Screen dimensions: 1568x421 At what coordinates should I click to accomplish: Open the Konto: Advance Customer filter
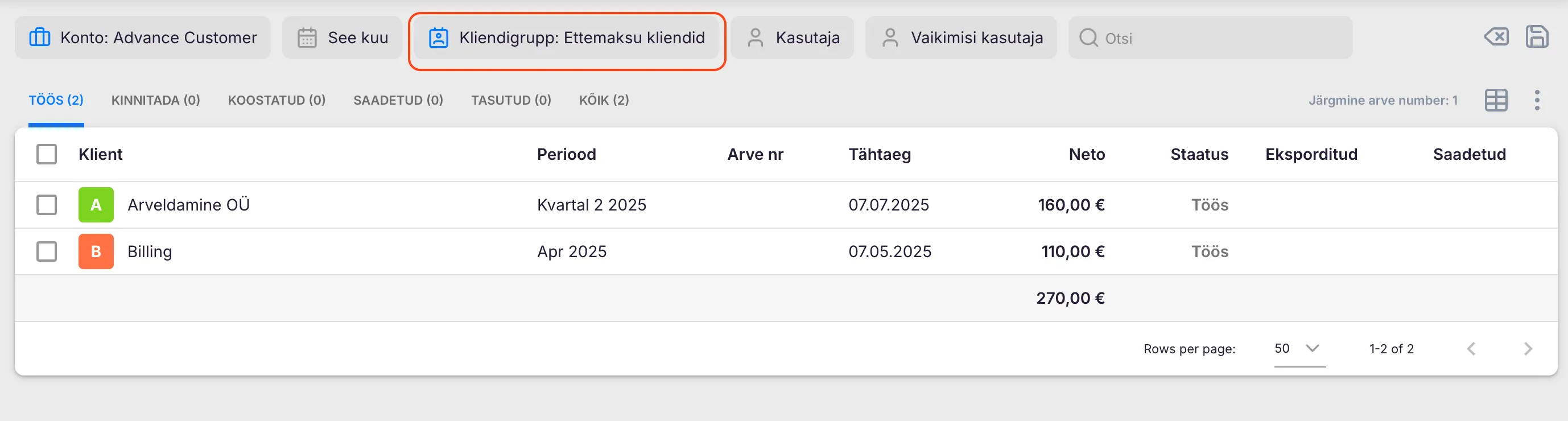pyautogui.click(x=143, y=38)
